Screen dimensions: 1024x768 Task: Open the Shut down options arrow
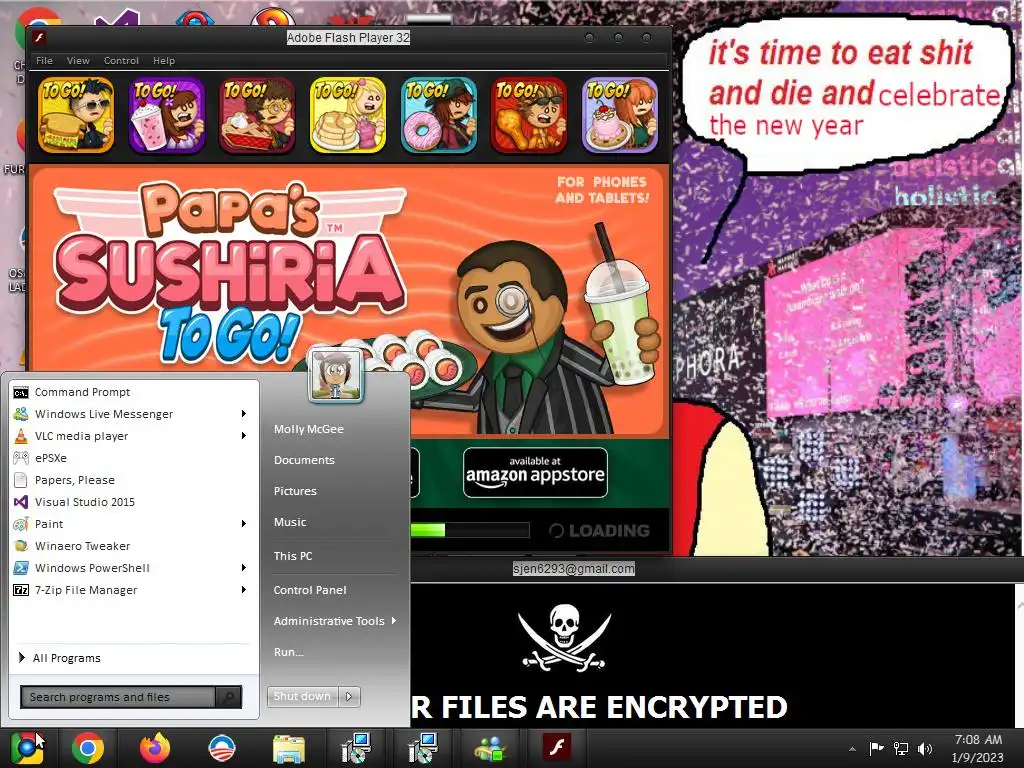pos(349,696)
